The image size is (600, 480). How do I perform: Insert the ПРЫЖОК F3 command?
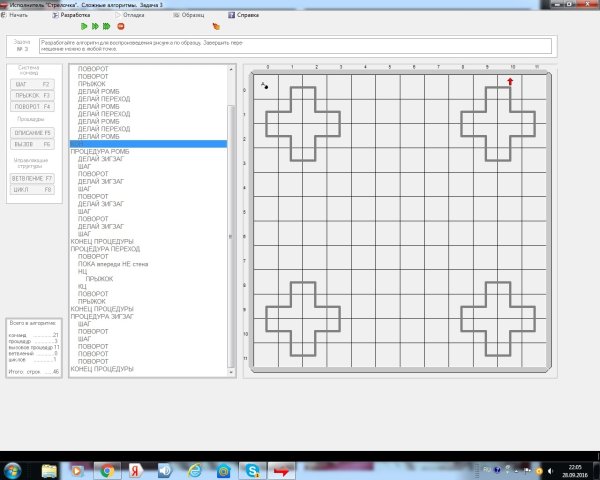click(32, 95)
